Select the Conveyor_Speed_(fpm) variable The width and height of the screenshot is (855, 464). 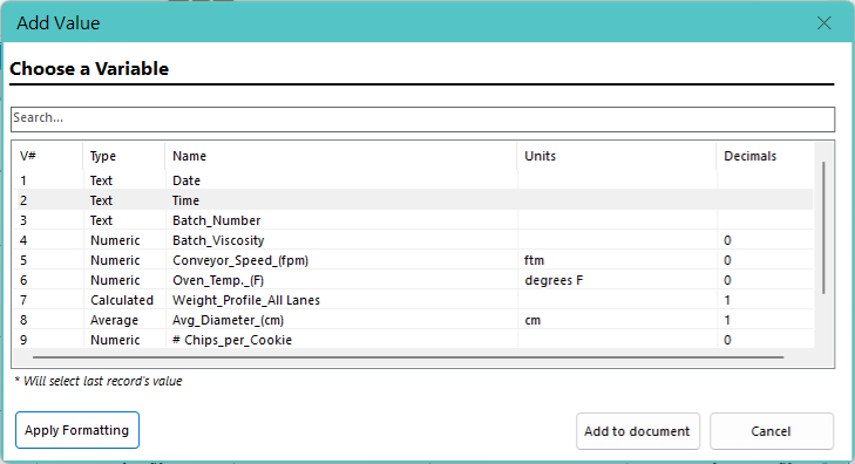click(413, 260)
